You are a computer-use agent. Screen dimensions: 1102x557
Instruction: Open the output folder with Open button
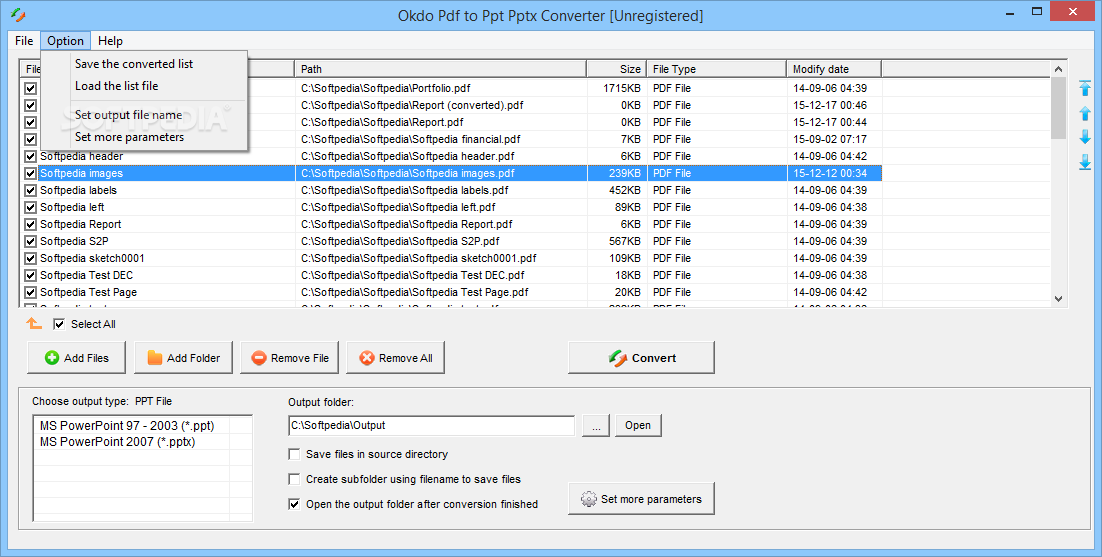pyautogui.click(x=638, y=425)
